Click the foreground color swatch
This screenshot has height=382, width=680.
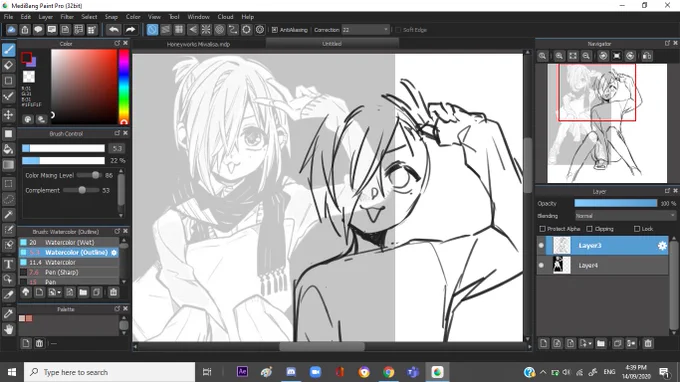click(x=26, y=57)
